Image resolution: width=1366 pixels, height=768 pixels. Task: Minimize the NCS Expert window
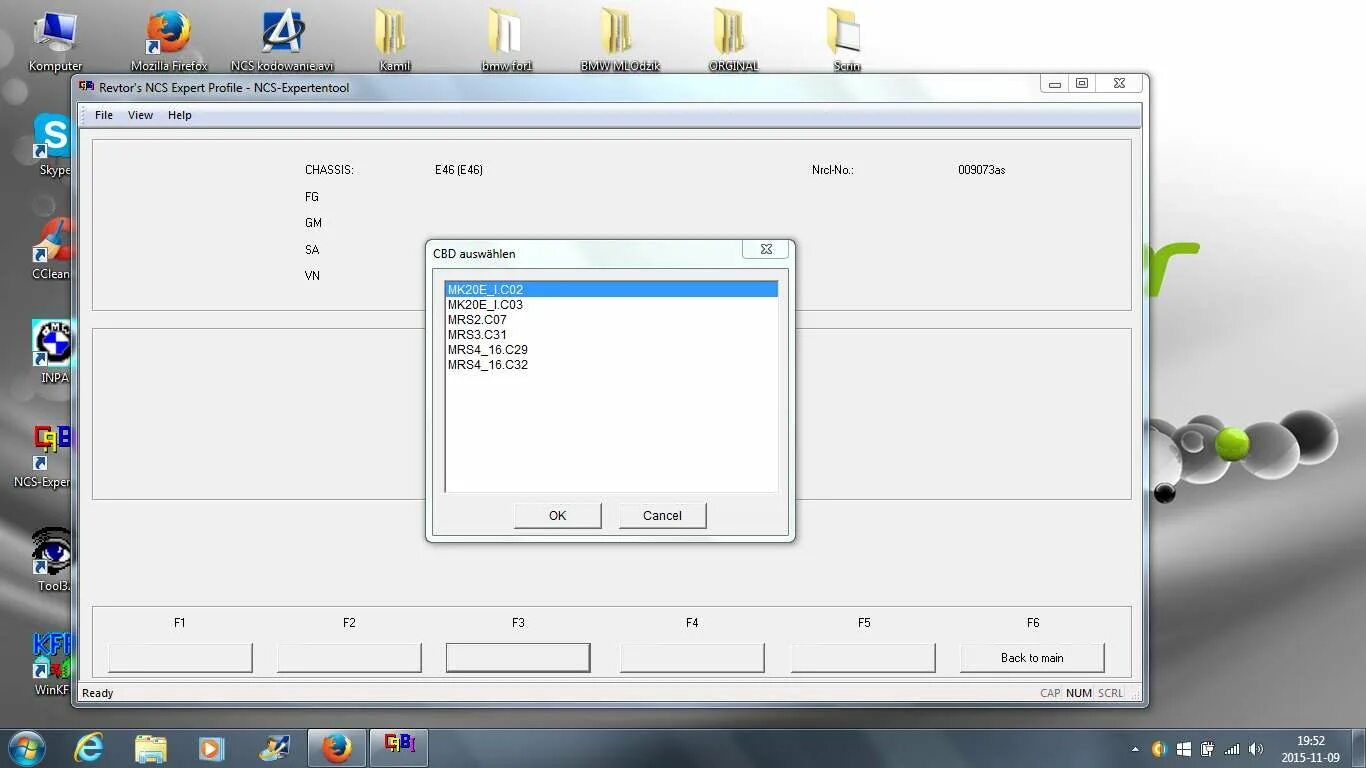point(1054,84)
